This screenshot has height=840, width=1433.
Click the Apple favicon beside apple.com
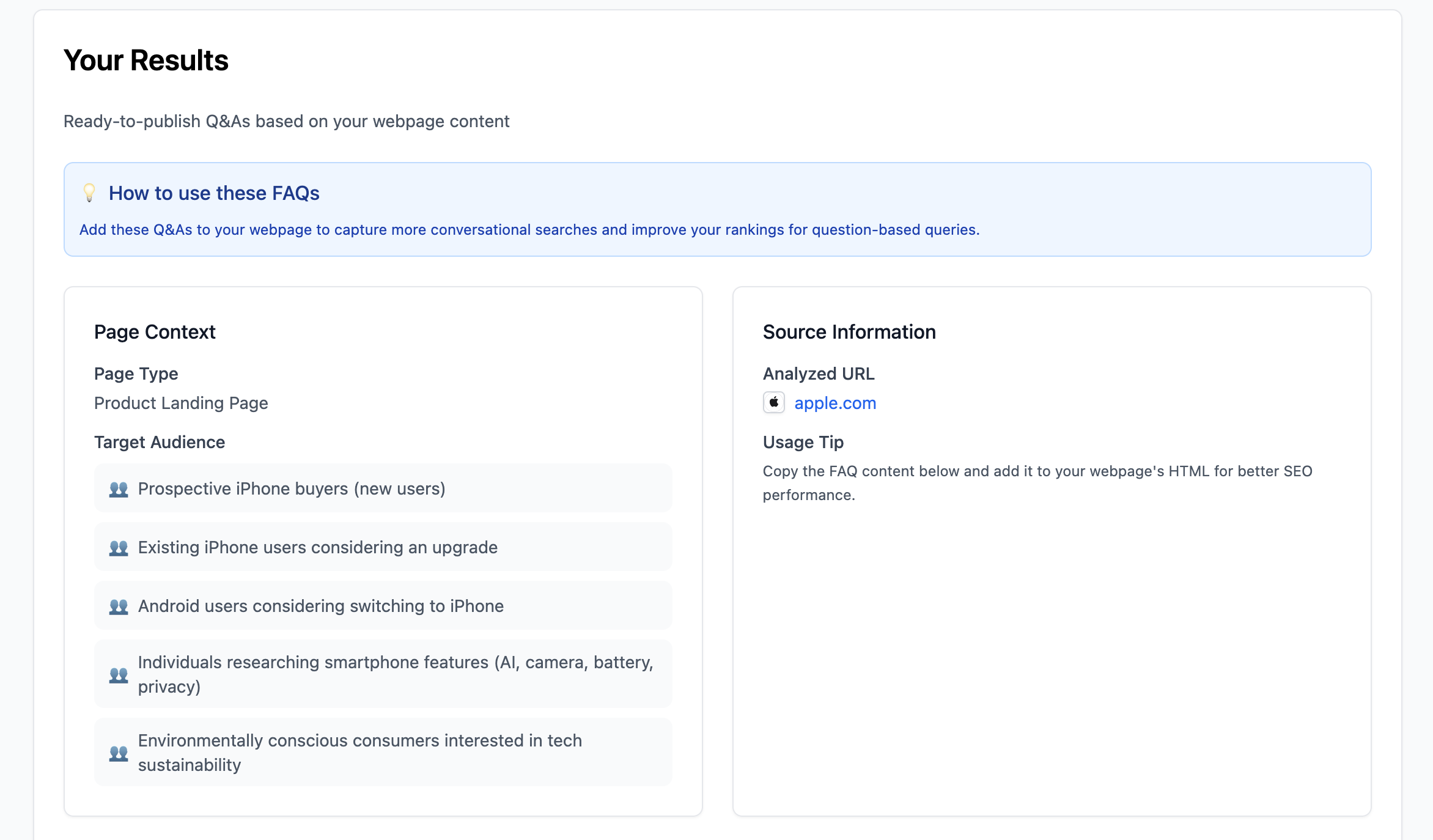(774, 402)
